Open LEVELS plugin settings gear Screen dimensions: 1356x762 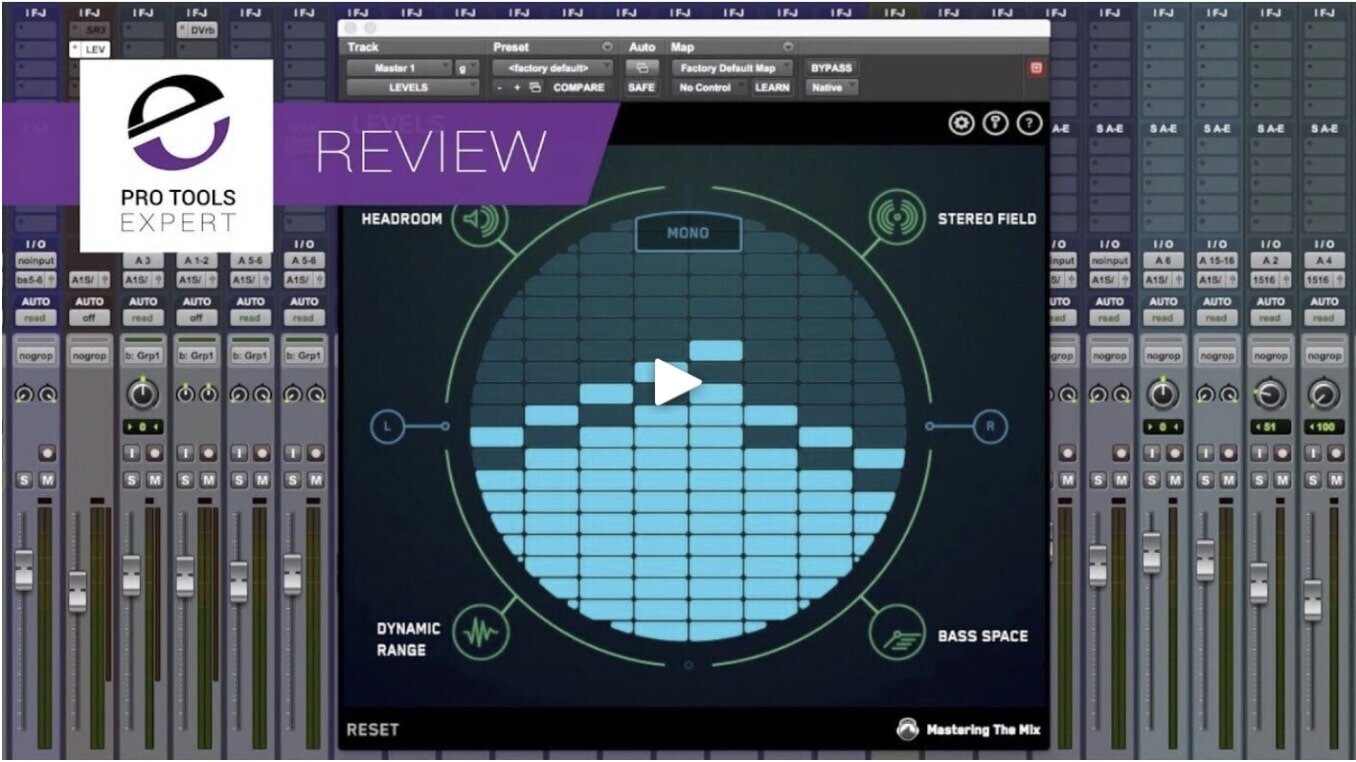[x=961, y=123]
